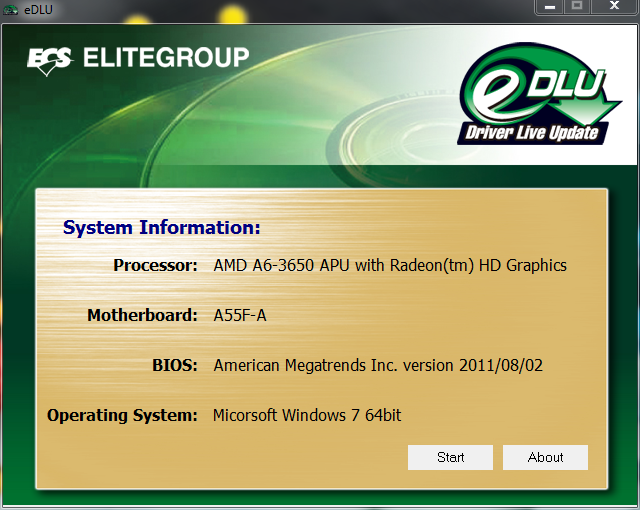The image size is (640, 510).
Task: Click the Motherboard label
Action: (x=142, y=316)
